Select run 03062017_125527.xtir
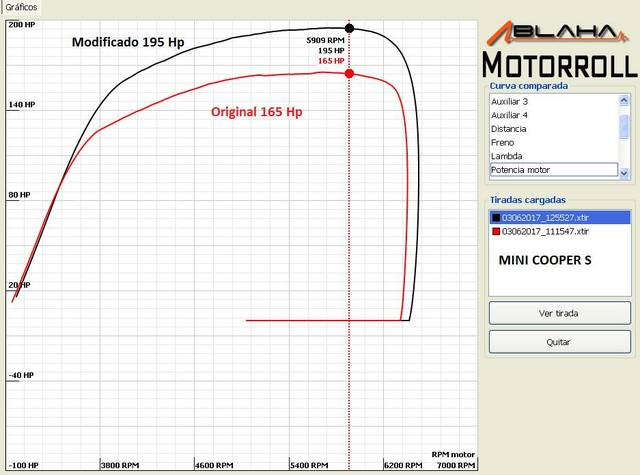640x475 pixels. [x=545, y=217]
